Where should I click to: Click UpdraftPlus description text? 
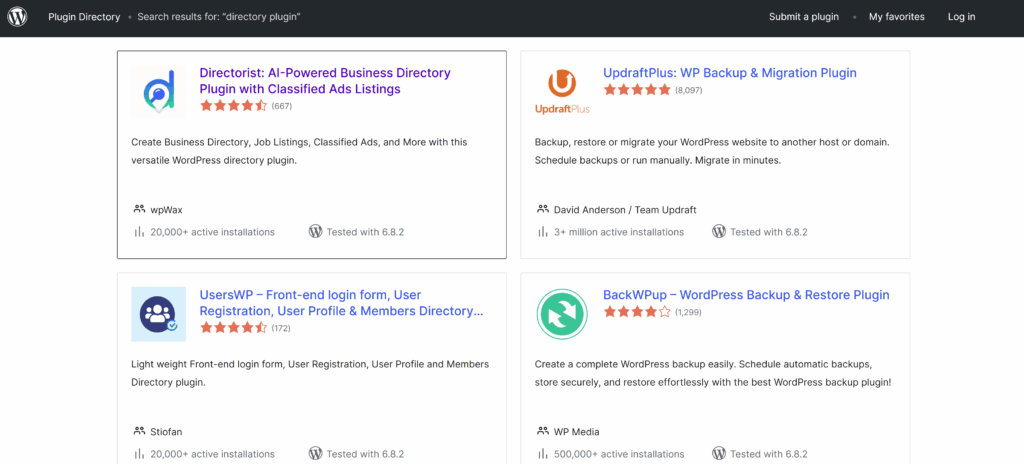coord(712,151)
